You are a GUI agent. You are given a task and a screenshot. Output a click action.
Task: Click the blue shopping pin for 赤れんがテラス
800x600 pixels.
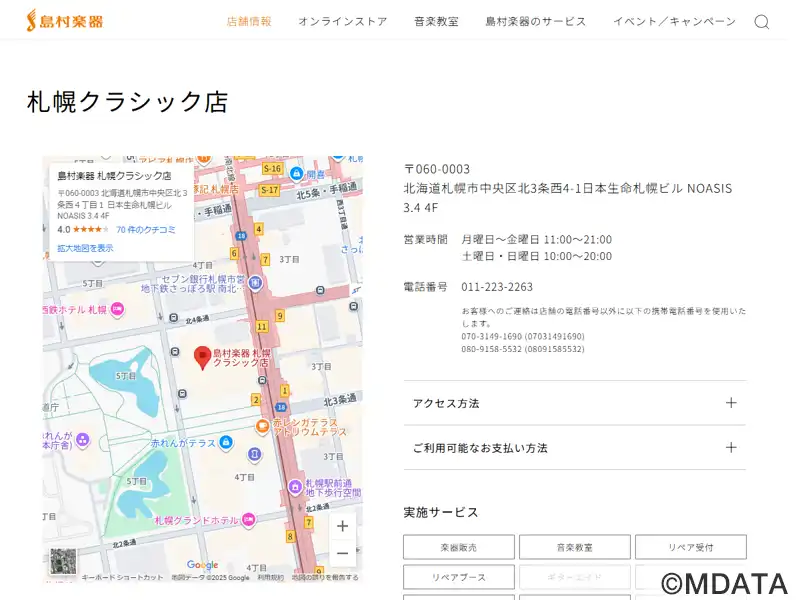click(226, 442)
